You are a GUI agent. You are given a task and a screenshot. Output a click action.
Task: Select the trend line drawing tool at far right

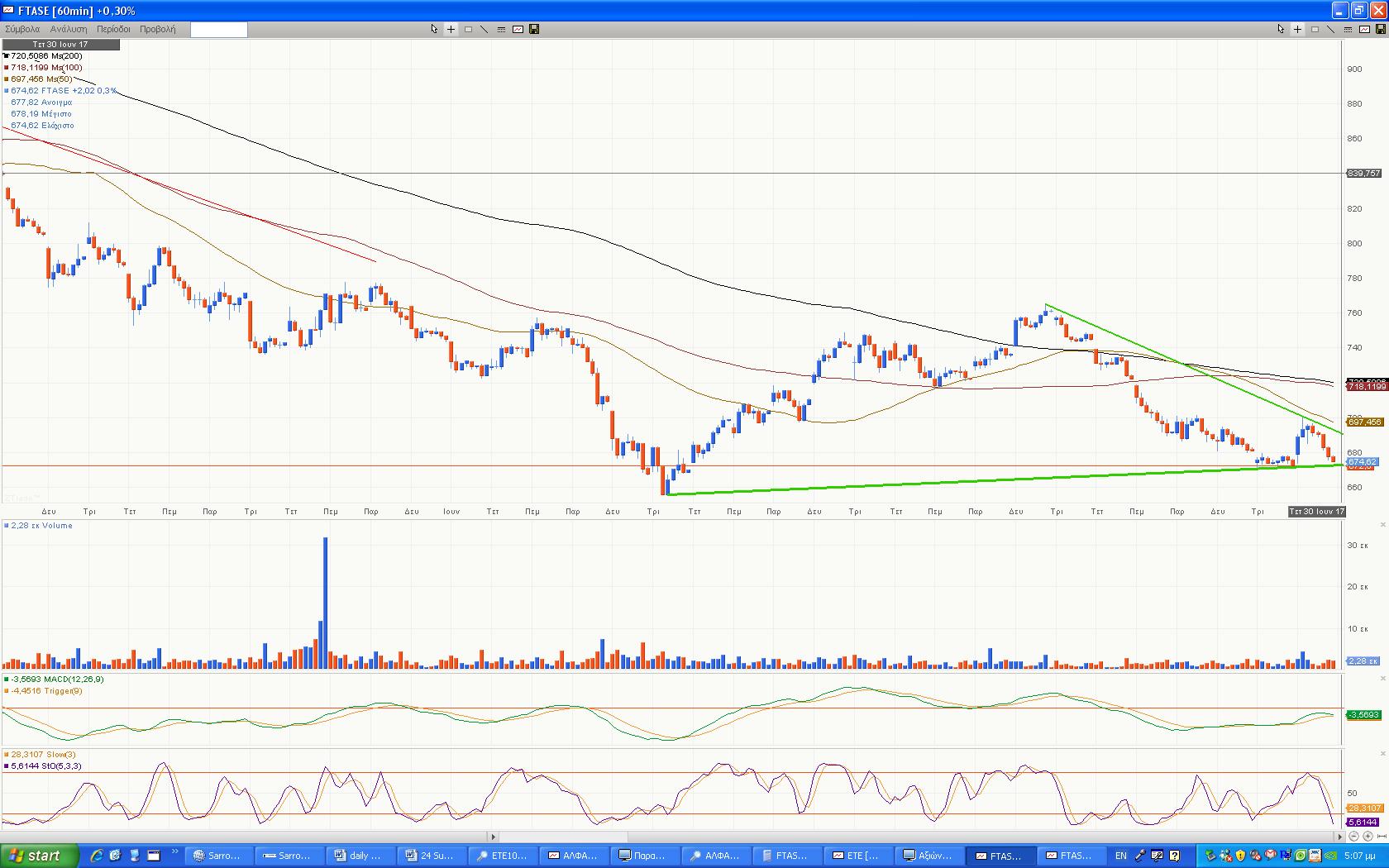pos(1330,29)
